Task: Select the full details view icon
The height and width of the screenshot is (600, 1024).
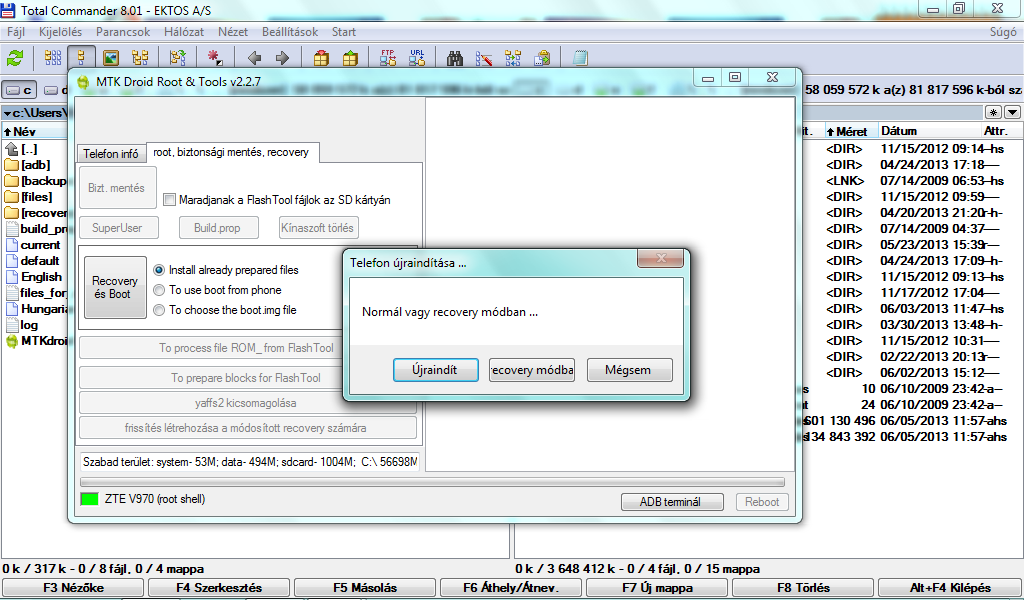Action: 82,58
